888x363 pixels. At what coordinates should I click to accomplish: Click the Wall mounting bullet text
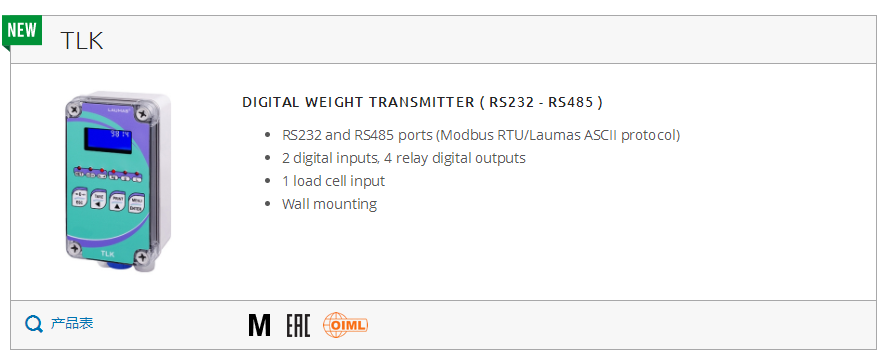(x=330, y=204)
